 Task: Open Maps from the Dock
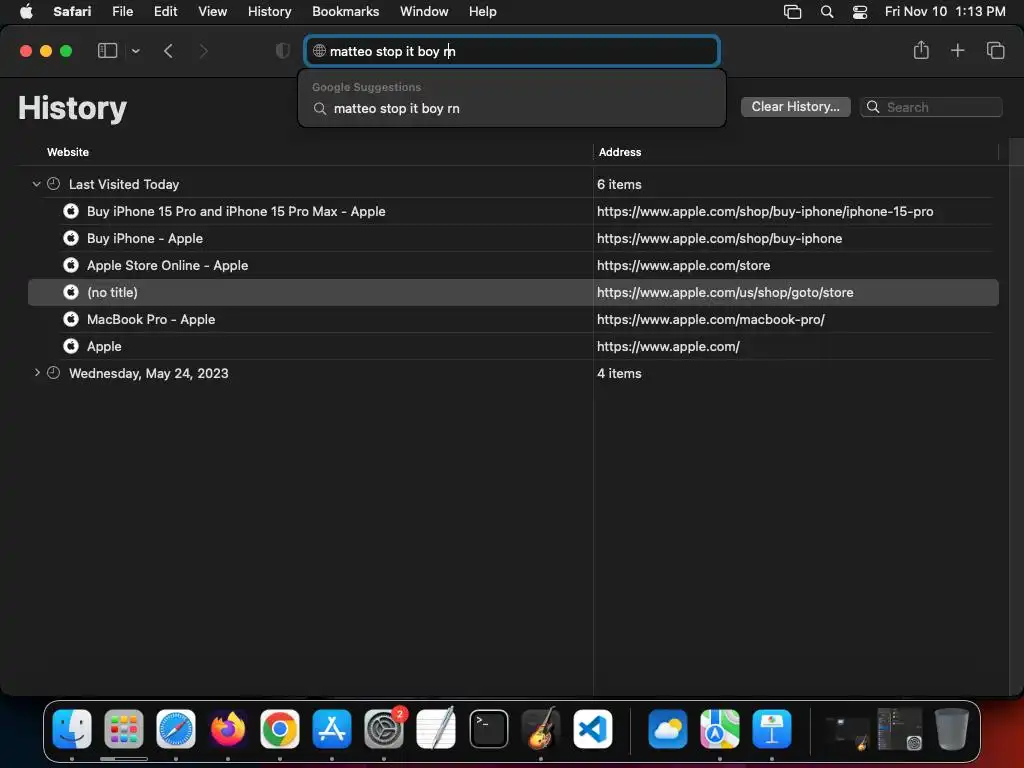tap(720, 728)
